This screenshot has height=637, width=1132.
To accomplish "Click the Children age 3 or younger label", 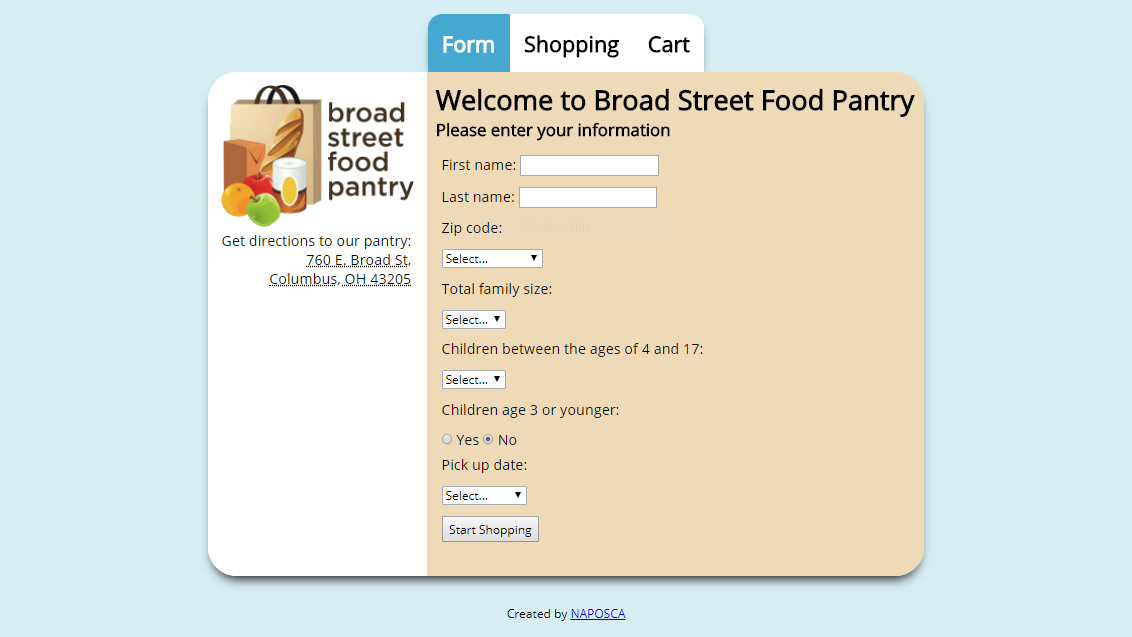I will tap(531, 410).
